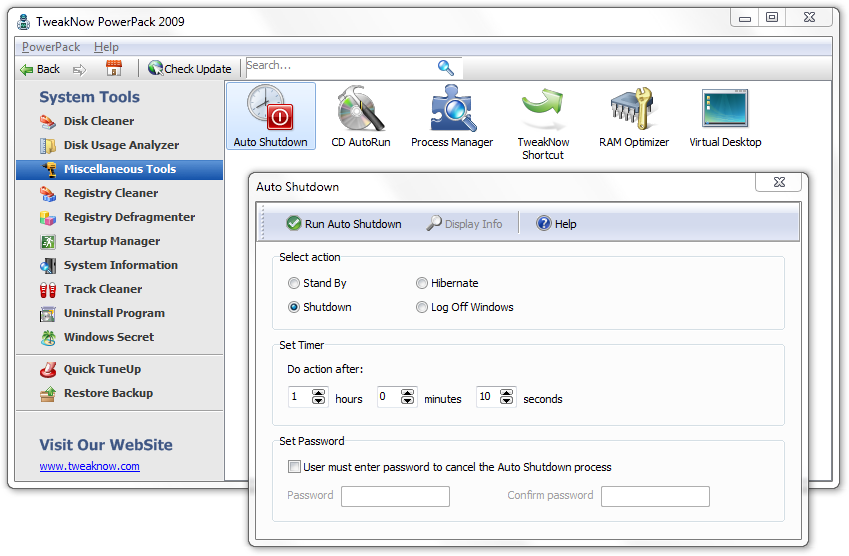Open Quick TuneUp
Image resolution: width=849 pixels, height=556 pixels.
pos(90,369)
